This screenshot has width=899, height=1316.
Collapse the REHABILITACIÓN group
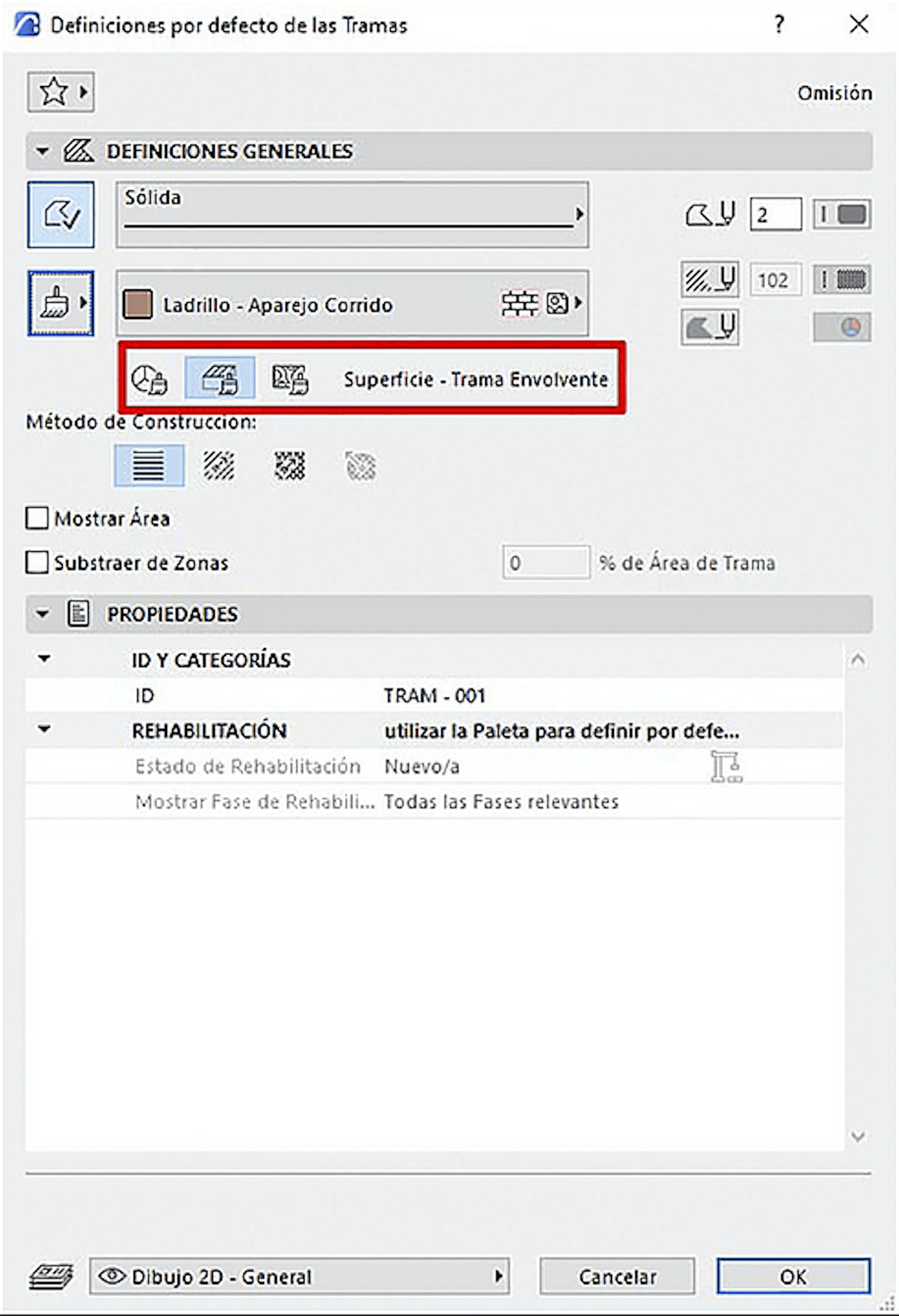44,730
